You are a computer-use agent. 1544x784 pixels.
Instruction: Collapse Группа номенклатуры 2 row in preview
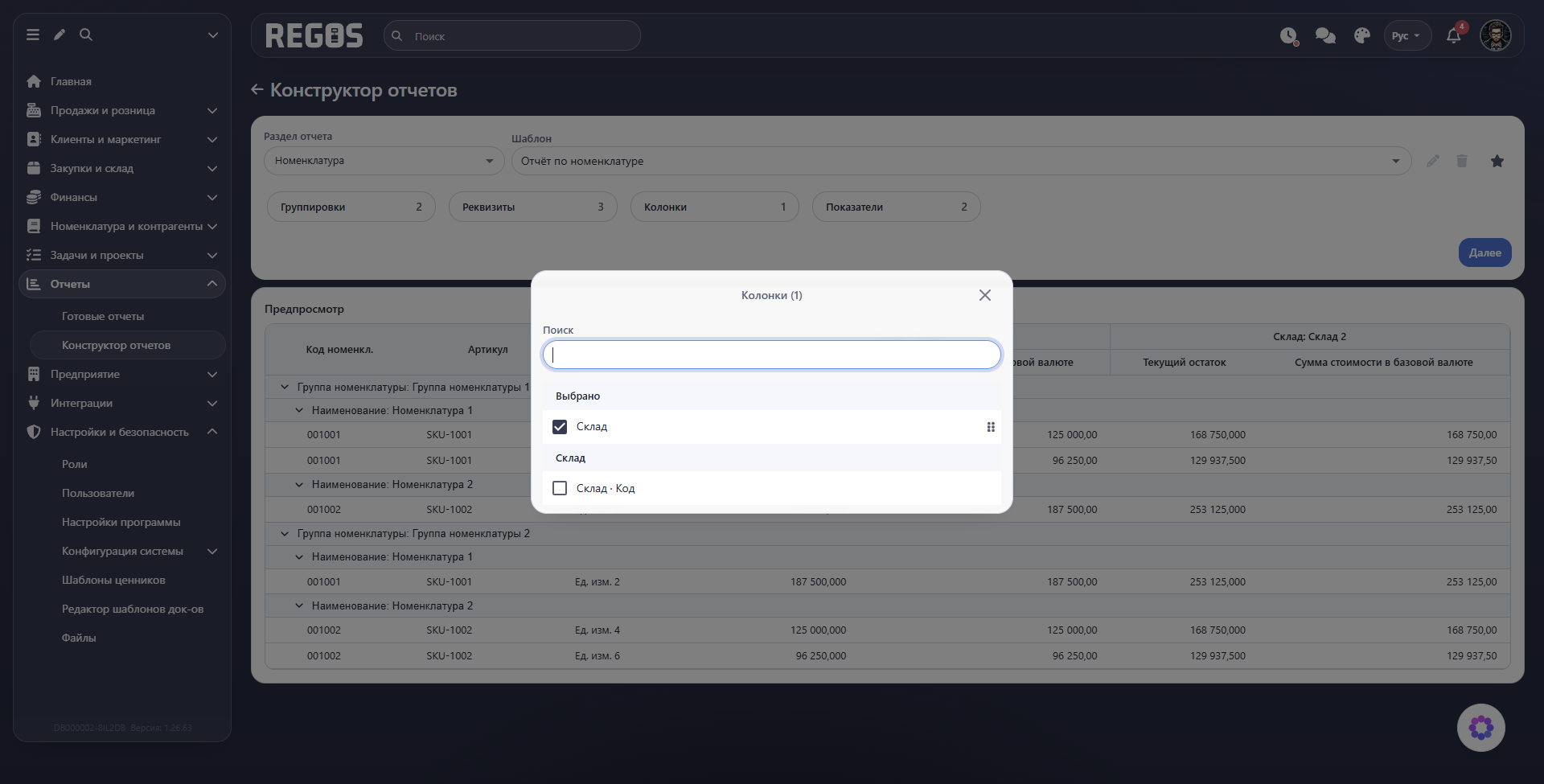point(285,533)
